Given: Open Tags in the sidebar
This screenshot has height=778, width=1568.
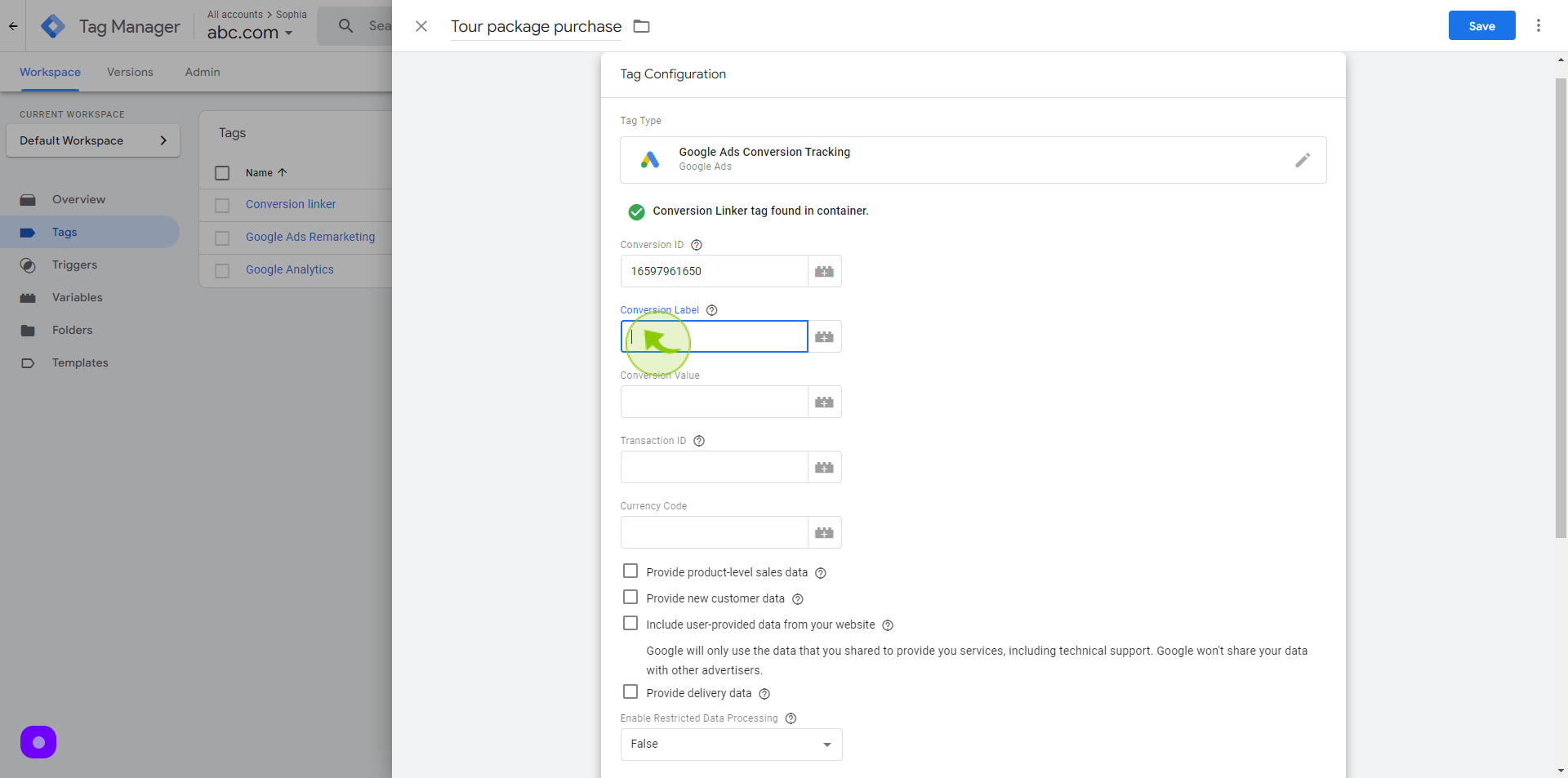Looking at the screenshot, I should tap(90, 232).
